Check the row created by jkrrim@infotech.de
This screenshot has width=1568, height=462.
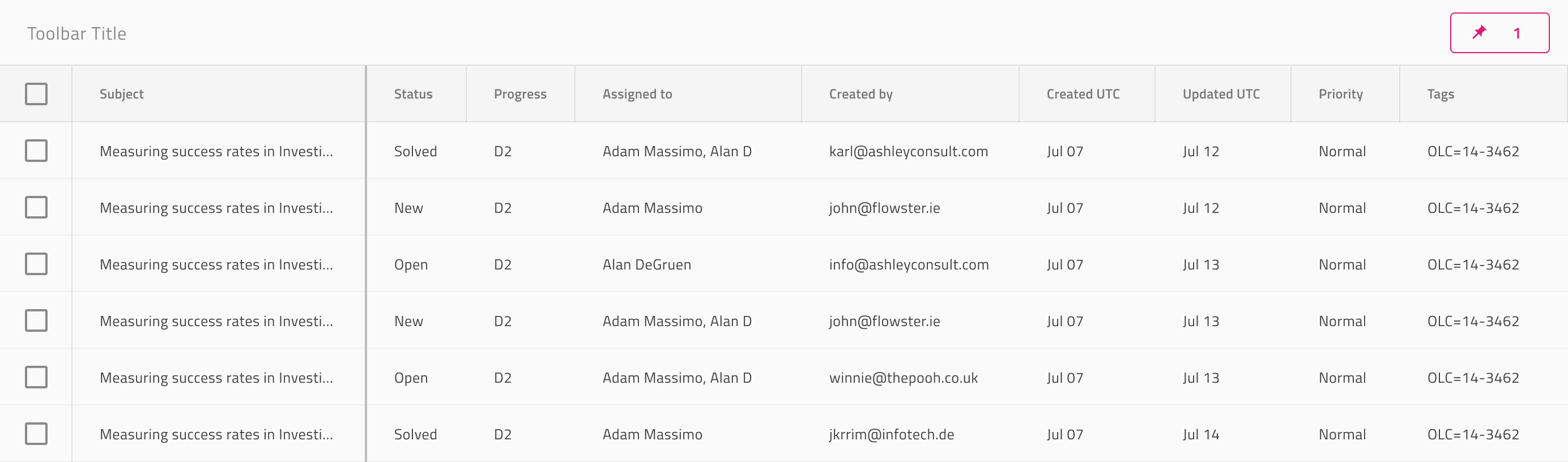click(x=36, y=433)
